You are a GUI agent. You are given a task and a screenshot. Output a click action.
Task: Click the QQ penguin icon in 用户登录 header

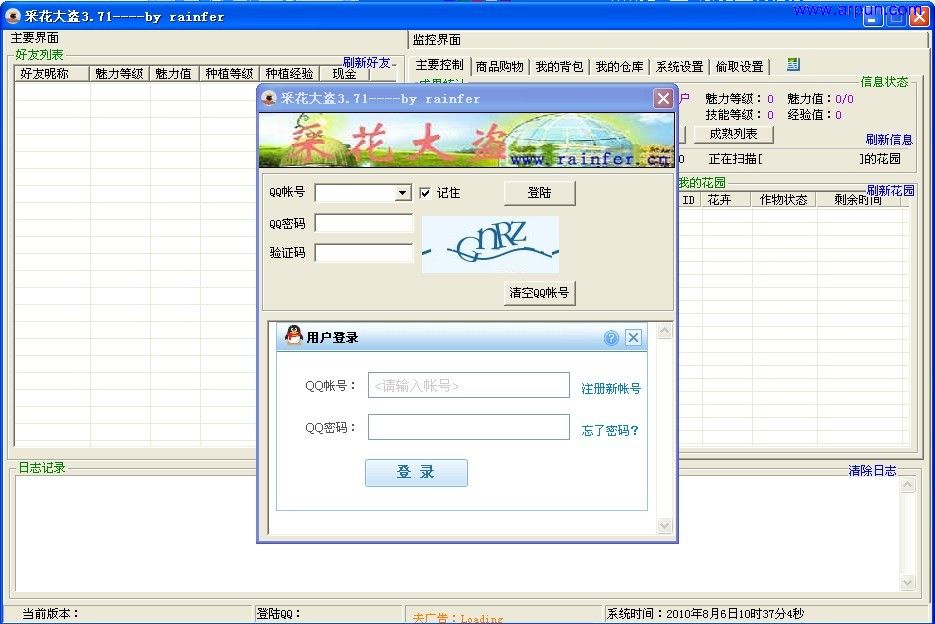tap(293, 335)
